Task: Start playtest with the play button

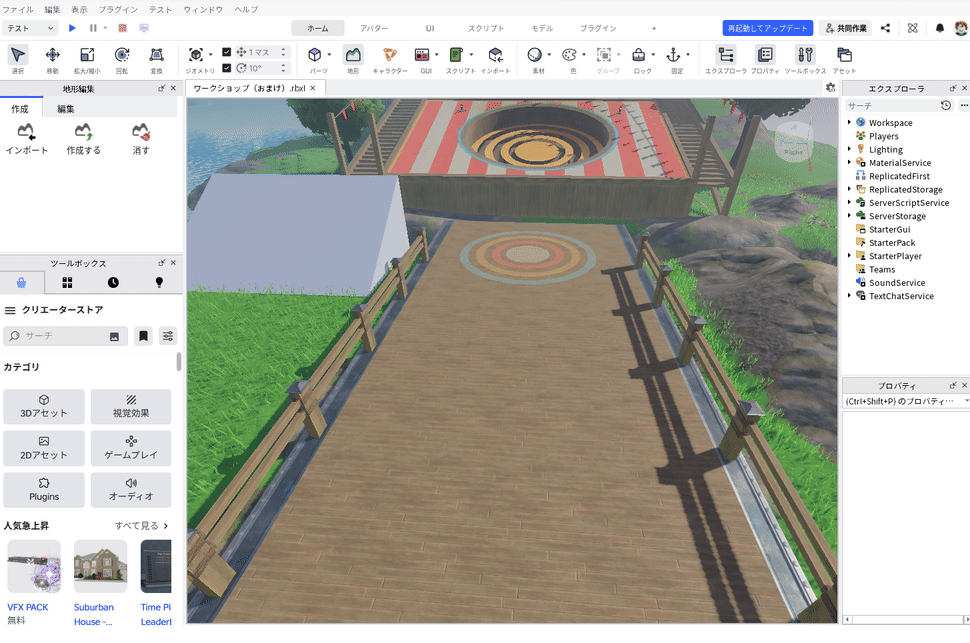Action: pos(72,28)
